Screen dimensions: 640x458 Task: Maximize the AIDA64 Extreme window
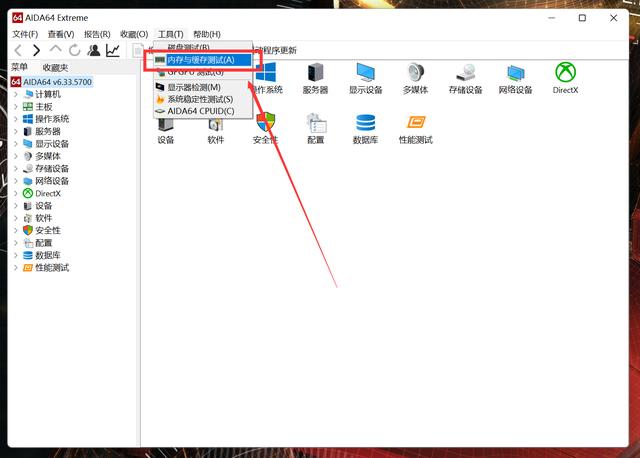click(582, 18)
